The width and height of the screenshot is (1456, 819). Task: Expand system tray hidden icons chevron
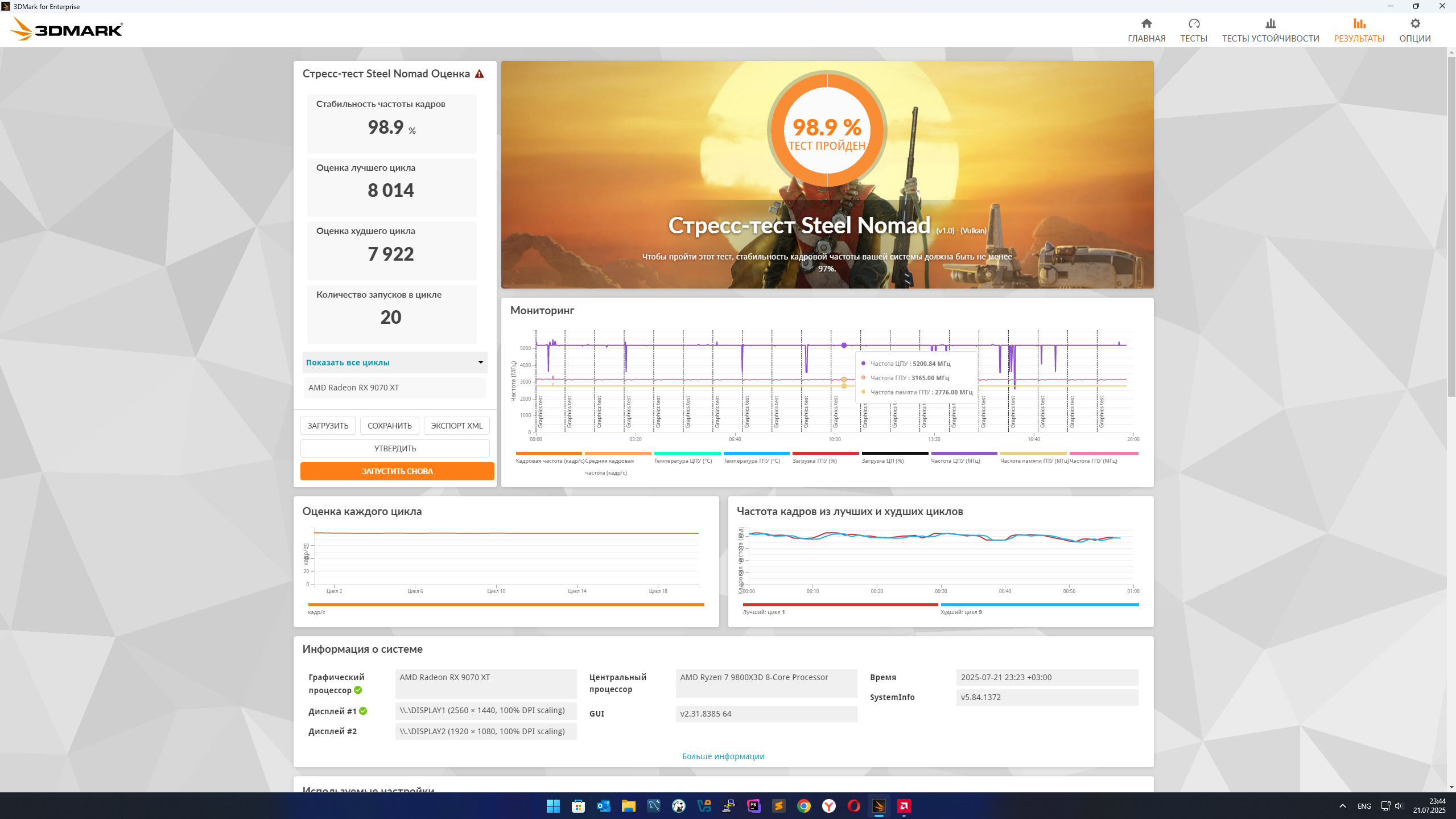(1342, 806)
